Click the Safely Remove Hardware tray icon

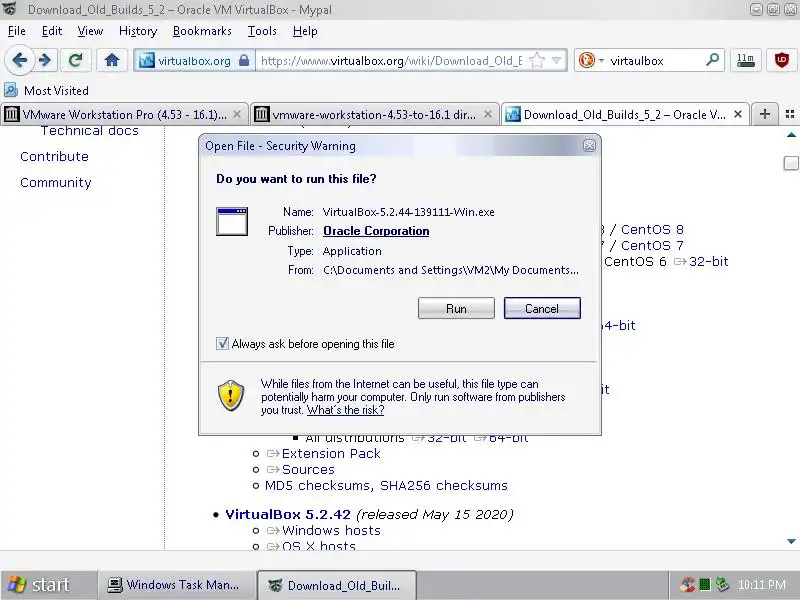tap(722, 585)
